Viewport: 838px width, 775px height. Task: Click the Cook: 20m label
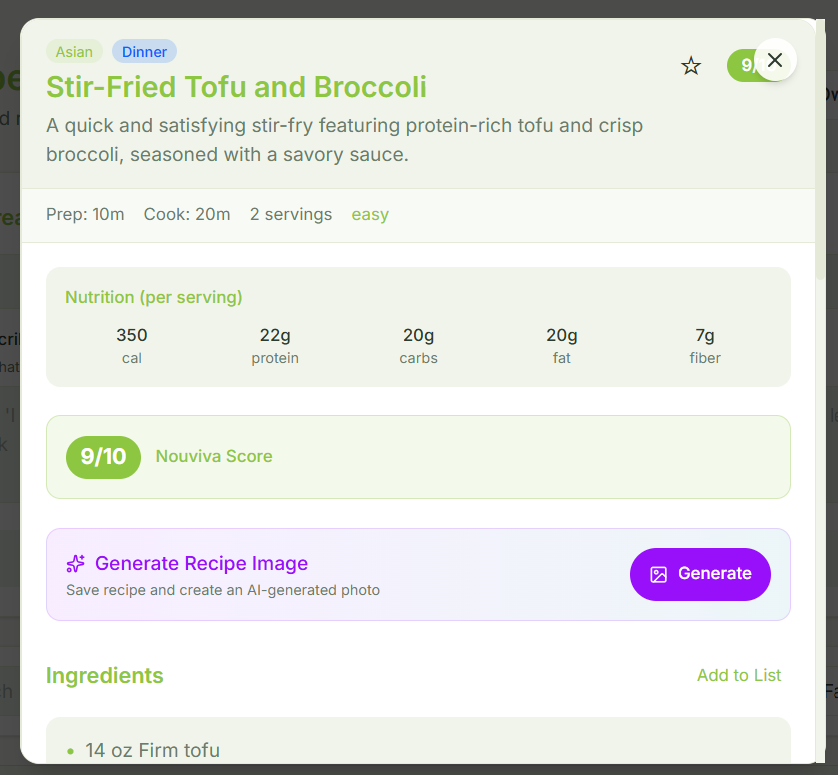pyautogui.click(x=187, y=214)
